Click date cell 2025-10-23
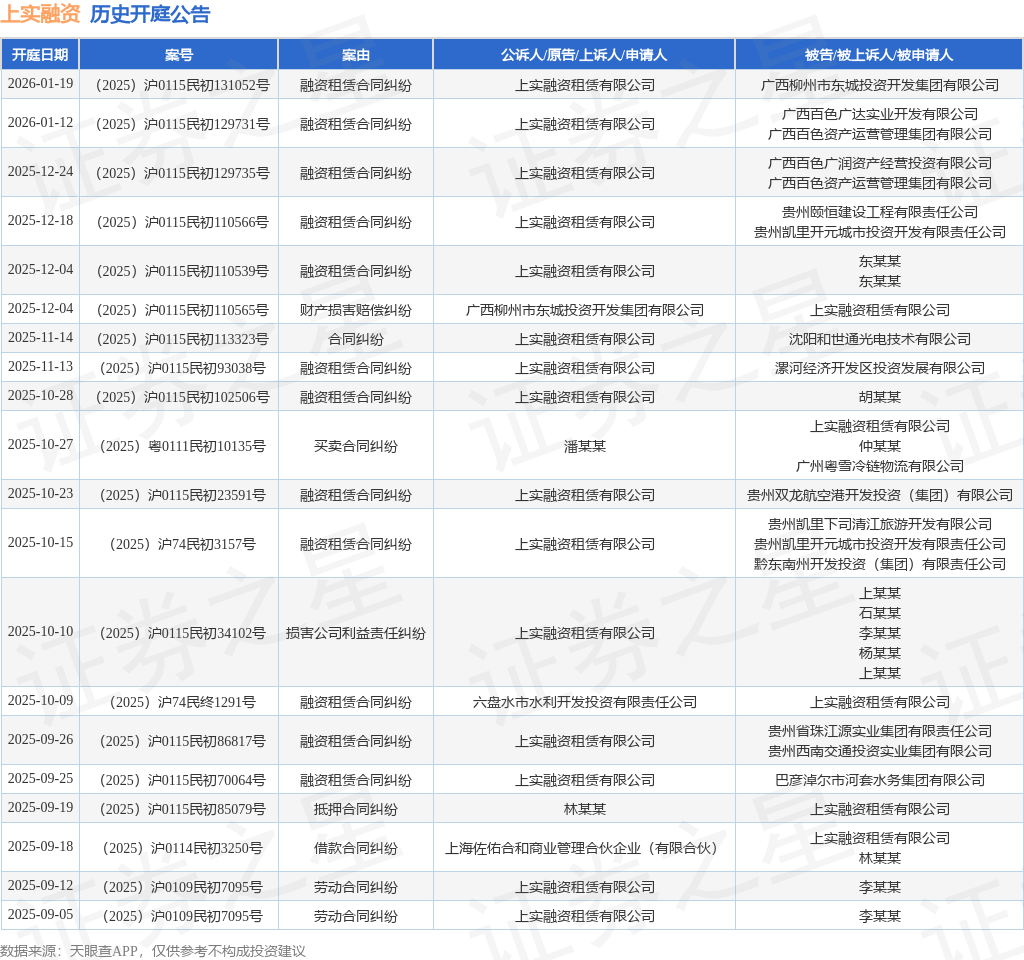This screenshot has width=1024, height=960. (40, 494)
